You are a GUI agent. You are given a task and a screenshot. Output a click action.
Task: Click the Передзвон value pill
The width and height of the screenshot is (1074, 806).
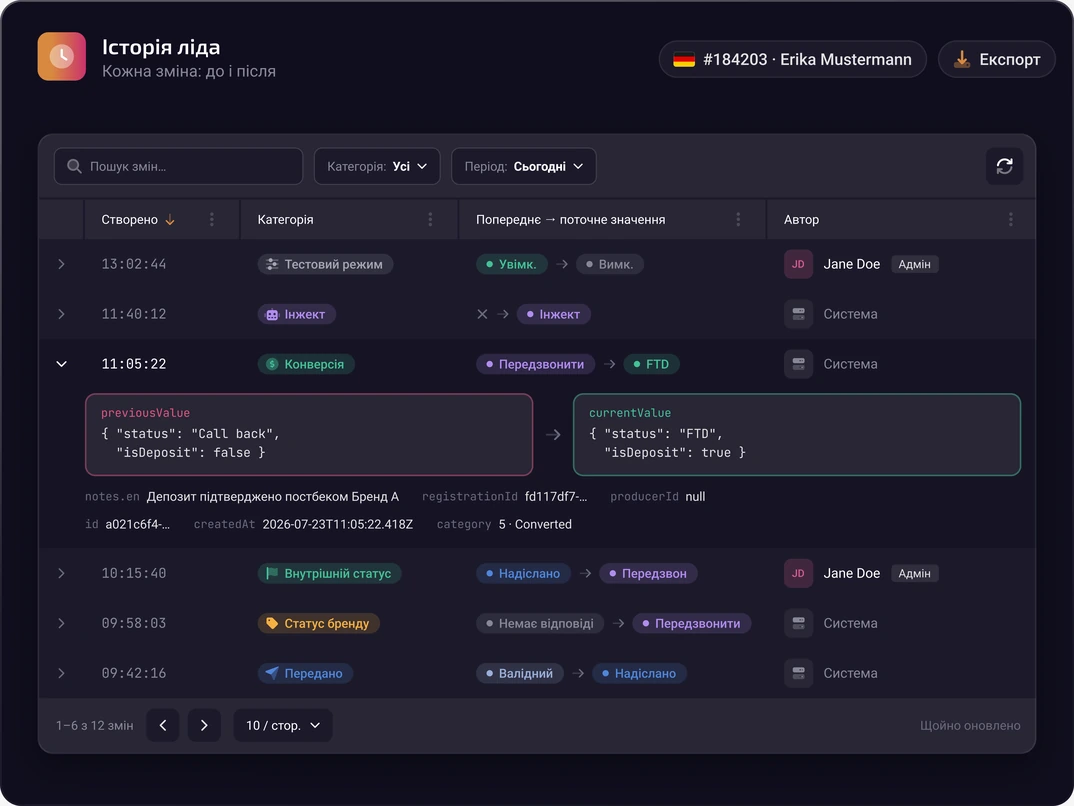tap(648, 573)
